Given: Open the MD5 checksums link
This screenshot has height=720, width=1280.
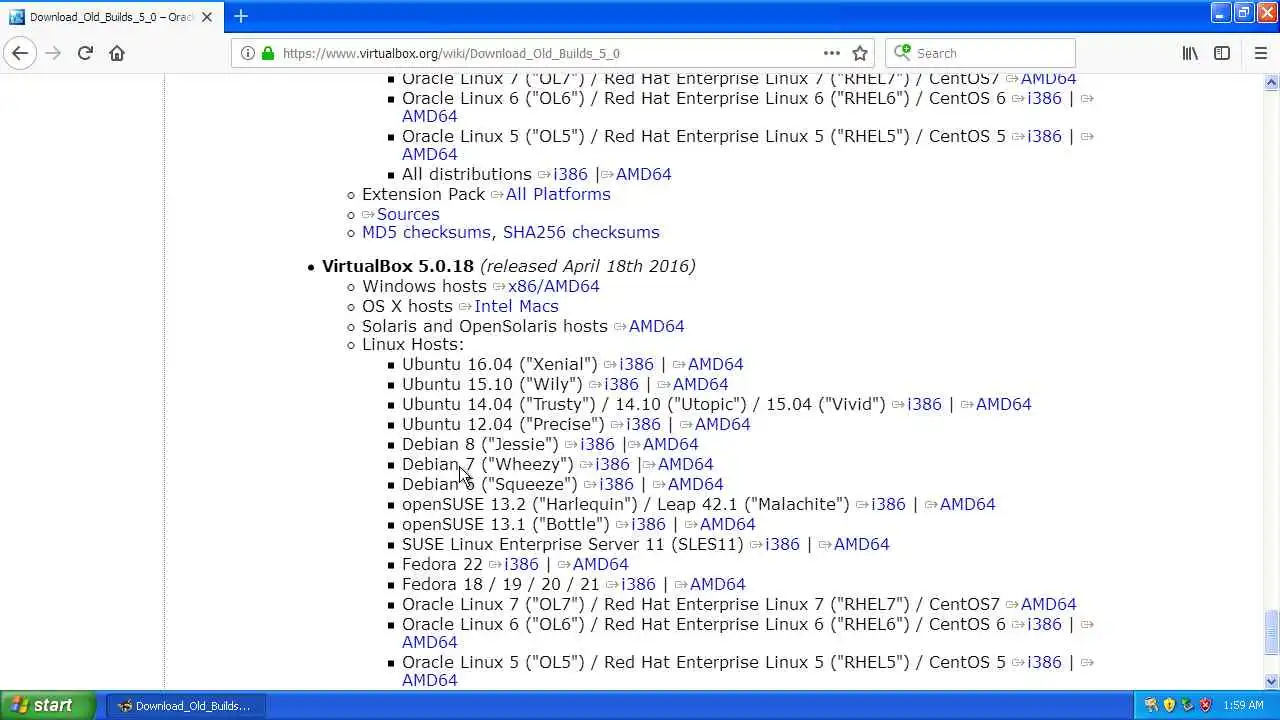Looking at the screenshot, I should pos(426,232).
